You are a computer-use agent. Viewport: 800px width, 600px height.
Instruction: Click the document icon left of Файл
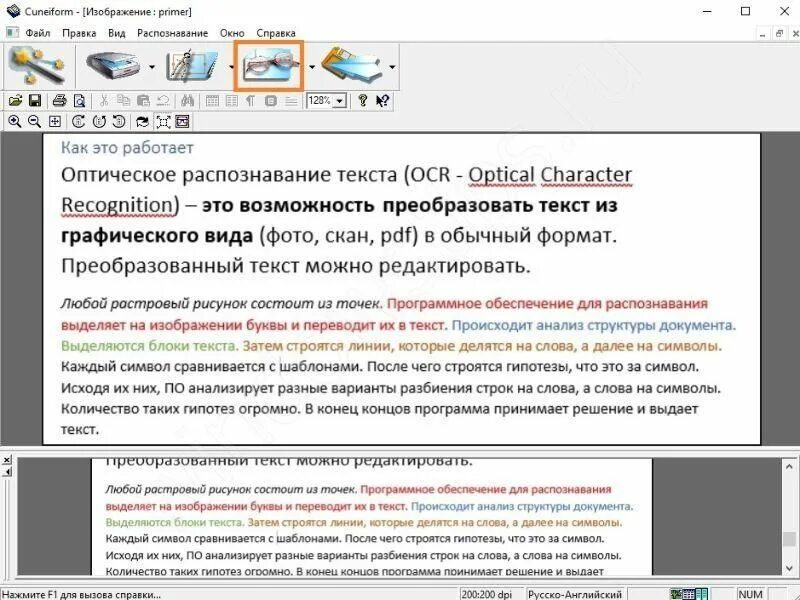click(12, 33)
